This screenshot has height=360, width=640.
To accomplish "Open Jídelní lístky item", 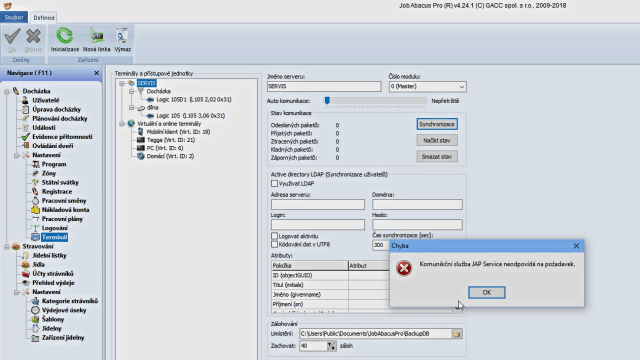I will pyautogui.click(x=49, y=256).
